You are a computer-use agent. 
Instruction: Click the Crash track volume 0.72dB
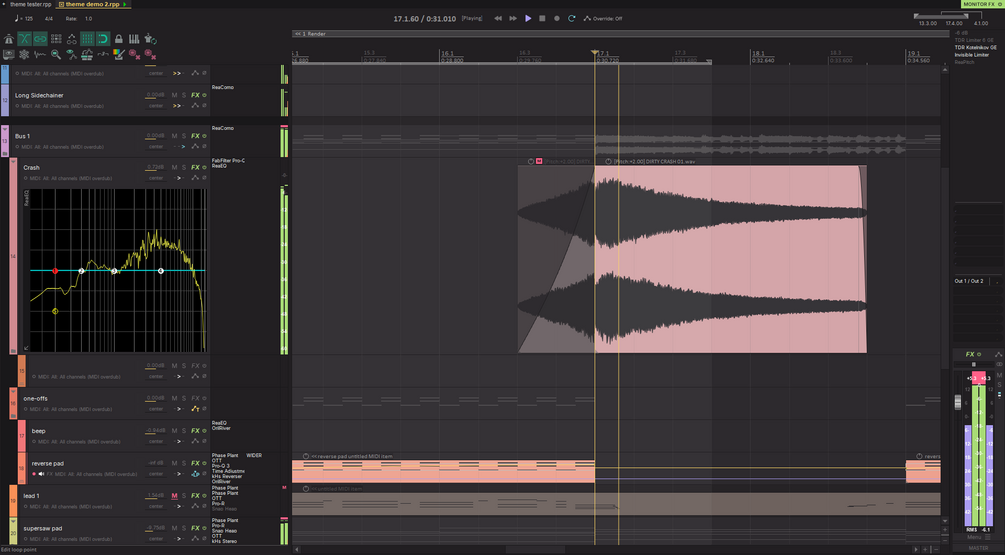pos(155,167)
